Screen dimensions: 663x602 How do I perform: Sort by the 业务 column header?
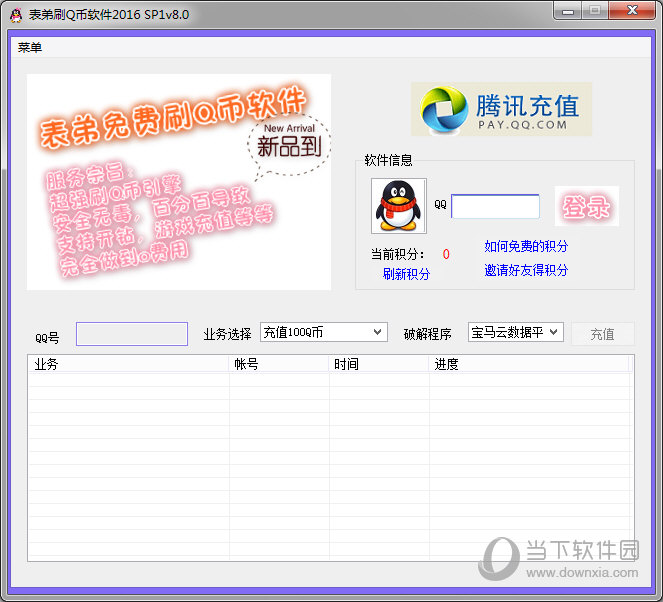[x=128, y=364]
